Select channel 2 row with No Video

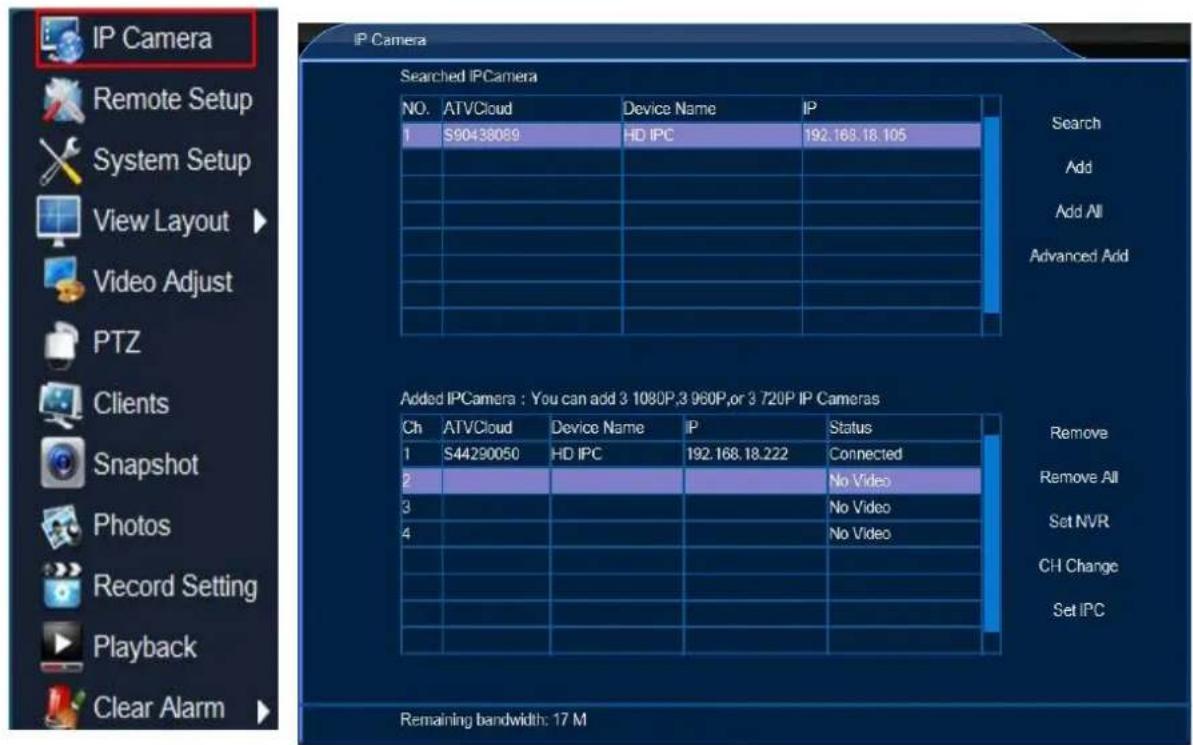tap(691, 481)
